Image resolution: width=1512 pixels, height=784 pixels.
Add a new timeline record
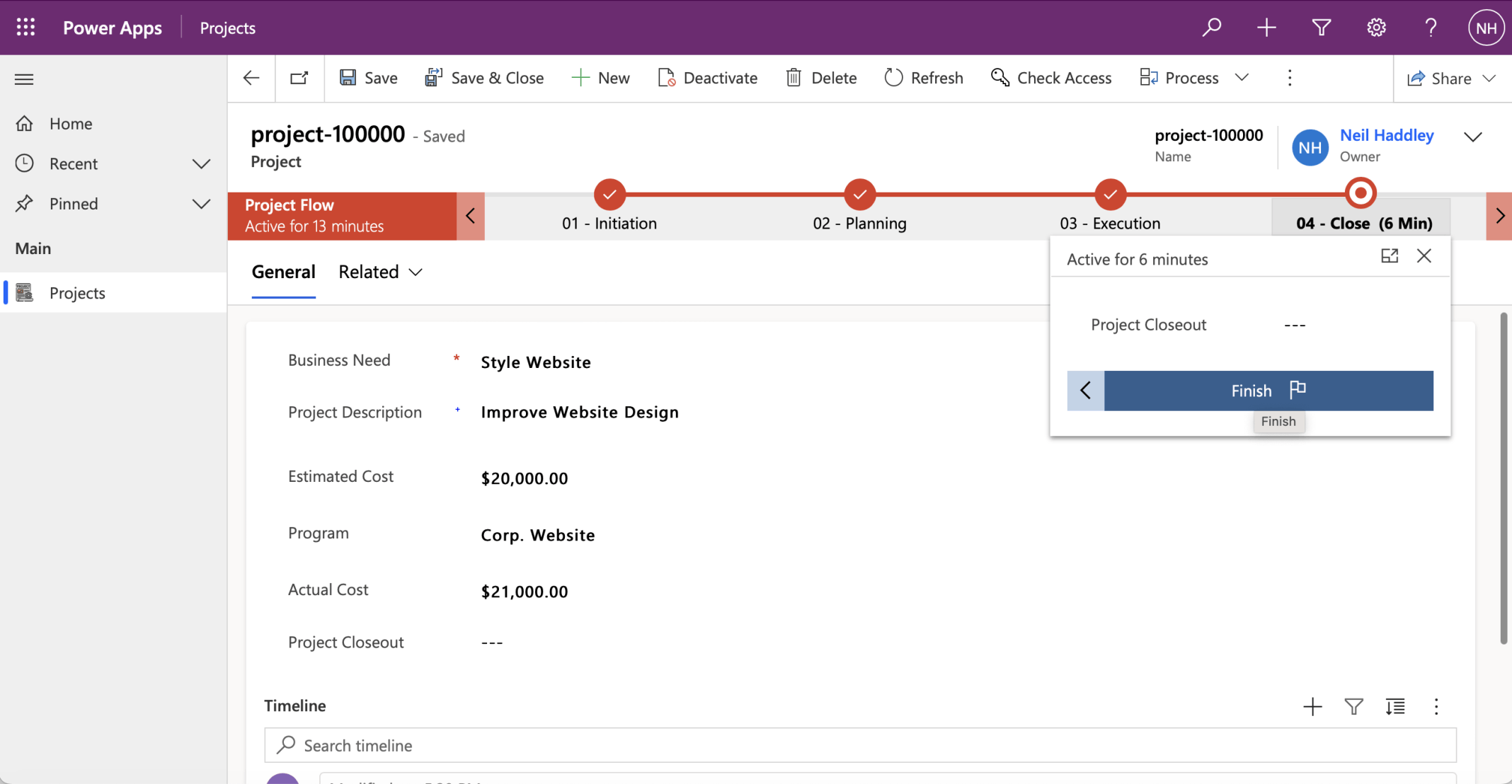[1312, 706]
